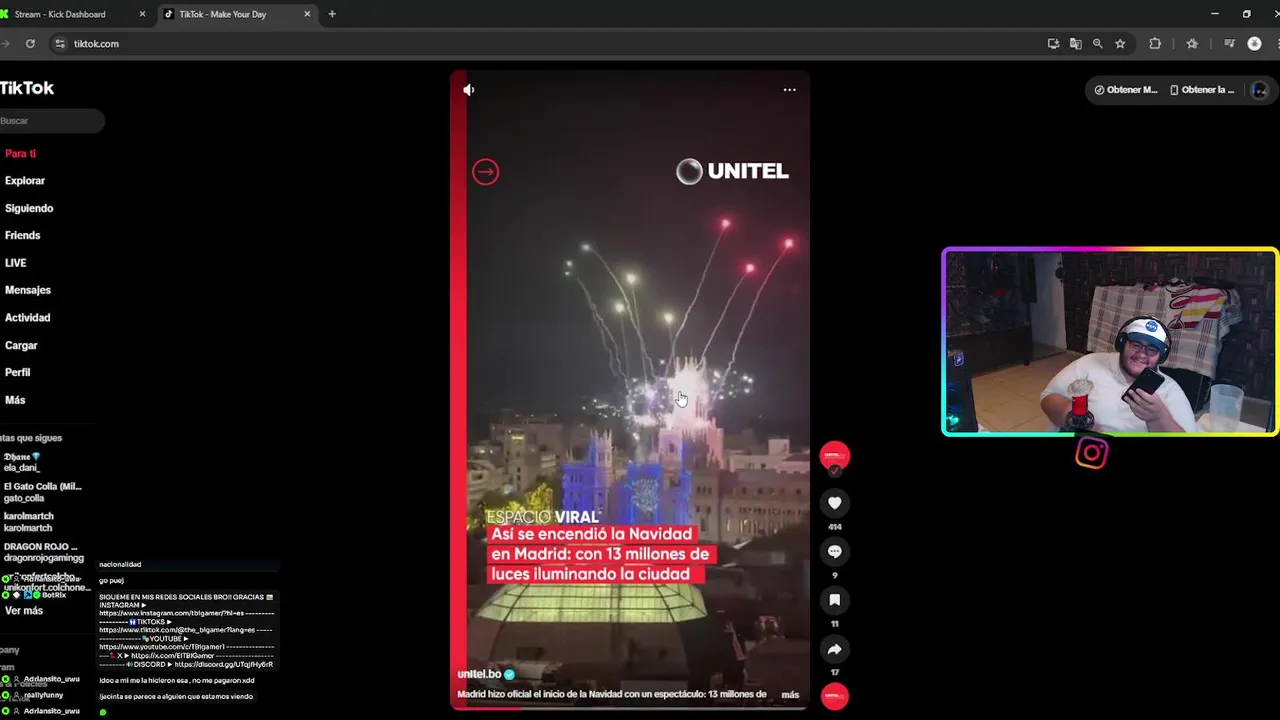The image size is (1280, 720).
Task: Open the TikTok profile avatar menu
Action: (x=1259, y=90)
